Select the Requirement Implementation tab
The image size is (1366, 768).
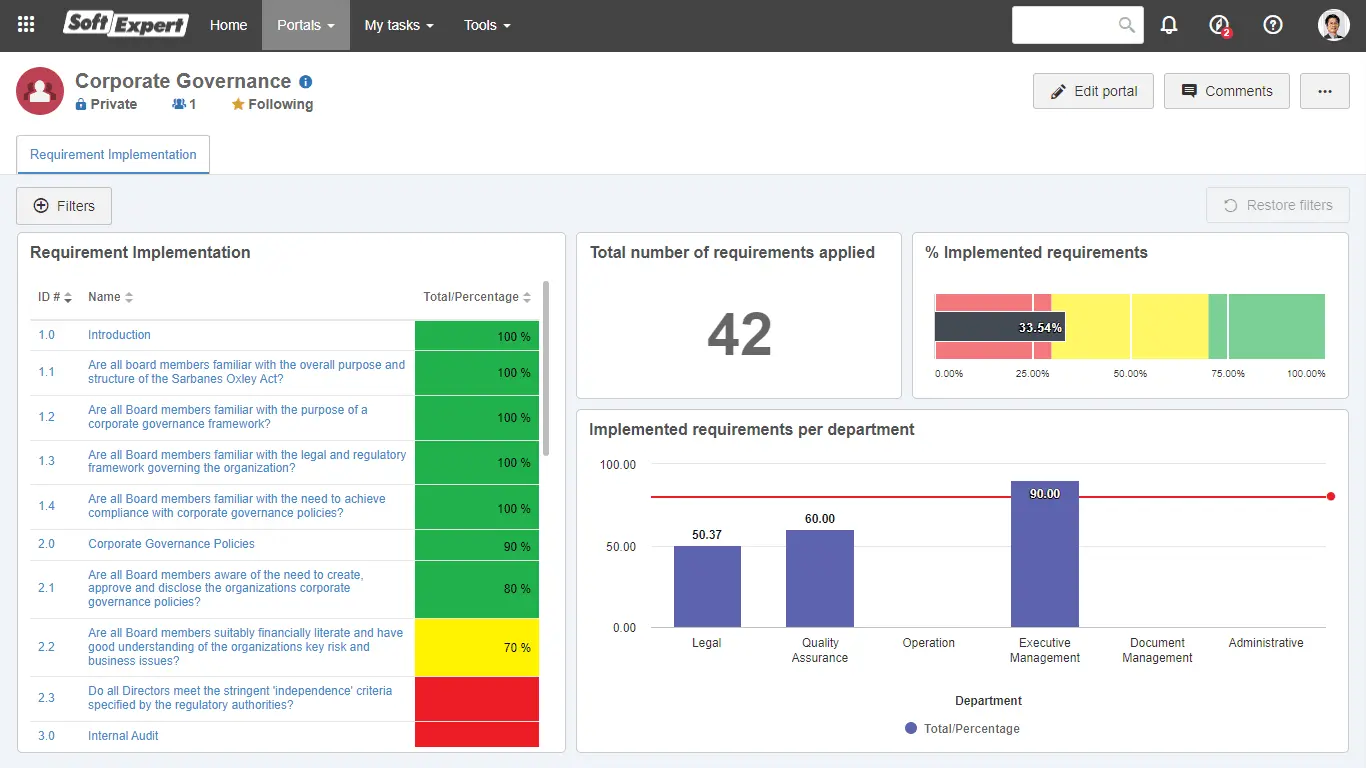113,155
